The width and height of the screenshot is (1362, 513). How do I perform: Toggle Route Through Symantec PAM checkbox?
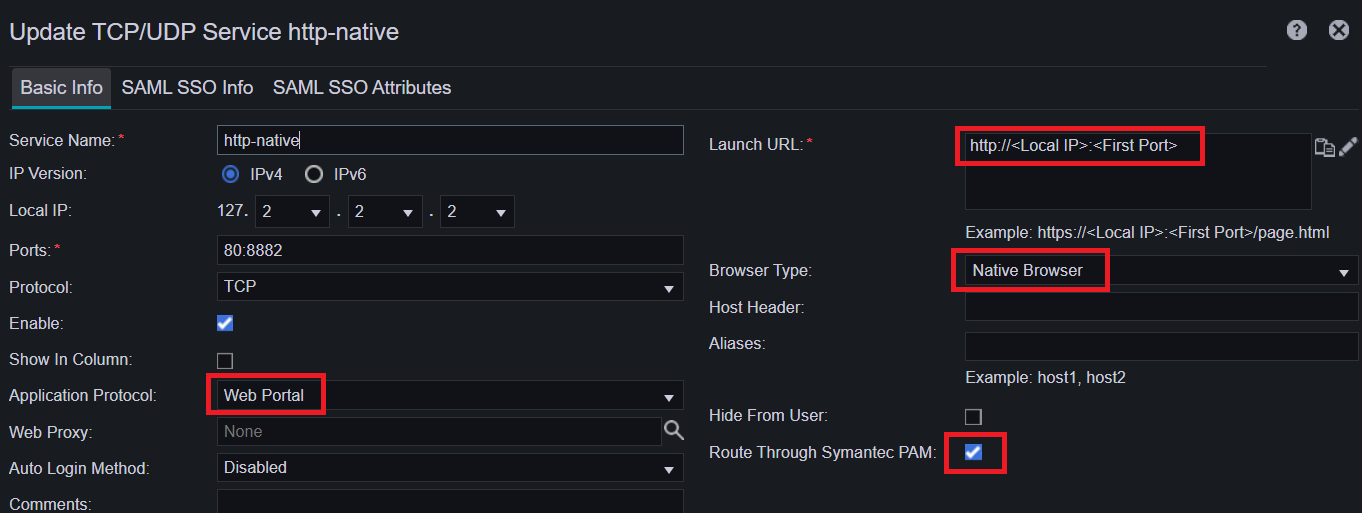tap(973, 452)
